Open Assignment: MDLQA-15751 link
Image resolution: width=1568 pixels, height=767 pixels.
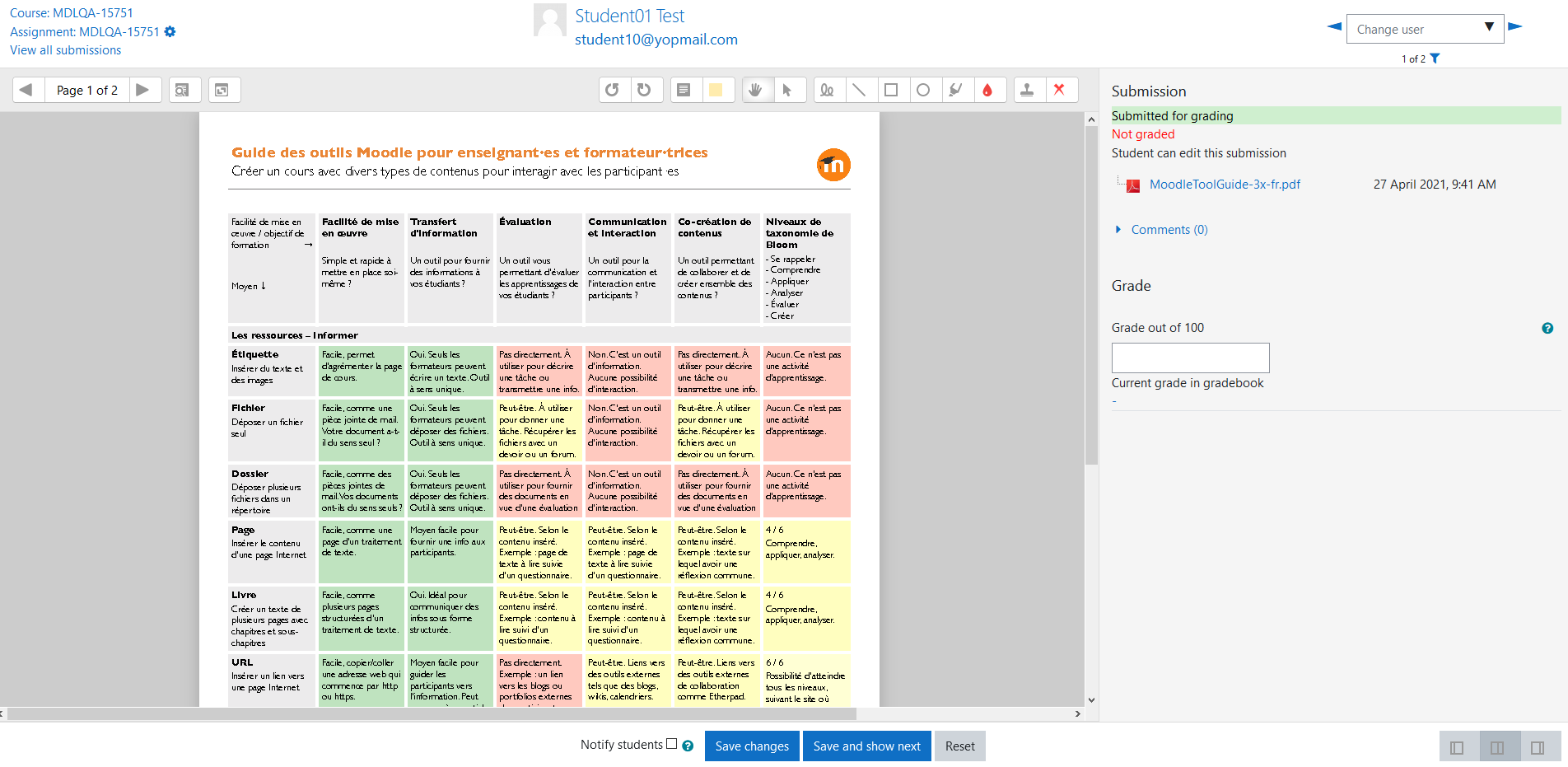click(x=85, y=32)
